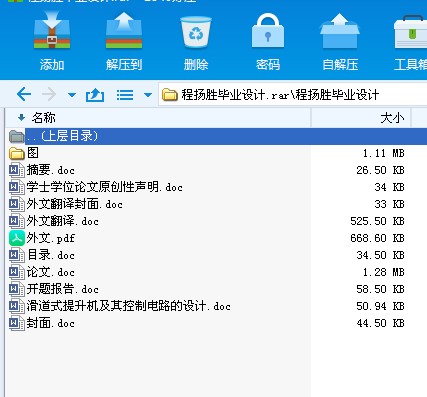Click the 1.11 MB size value
Image resolution: width=427 pixels, height=397 pixels.
[384, 153]
